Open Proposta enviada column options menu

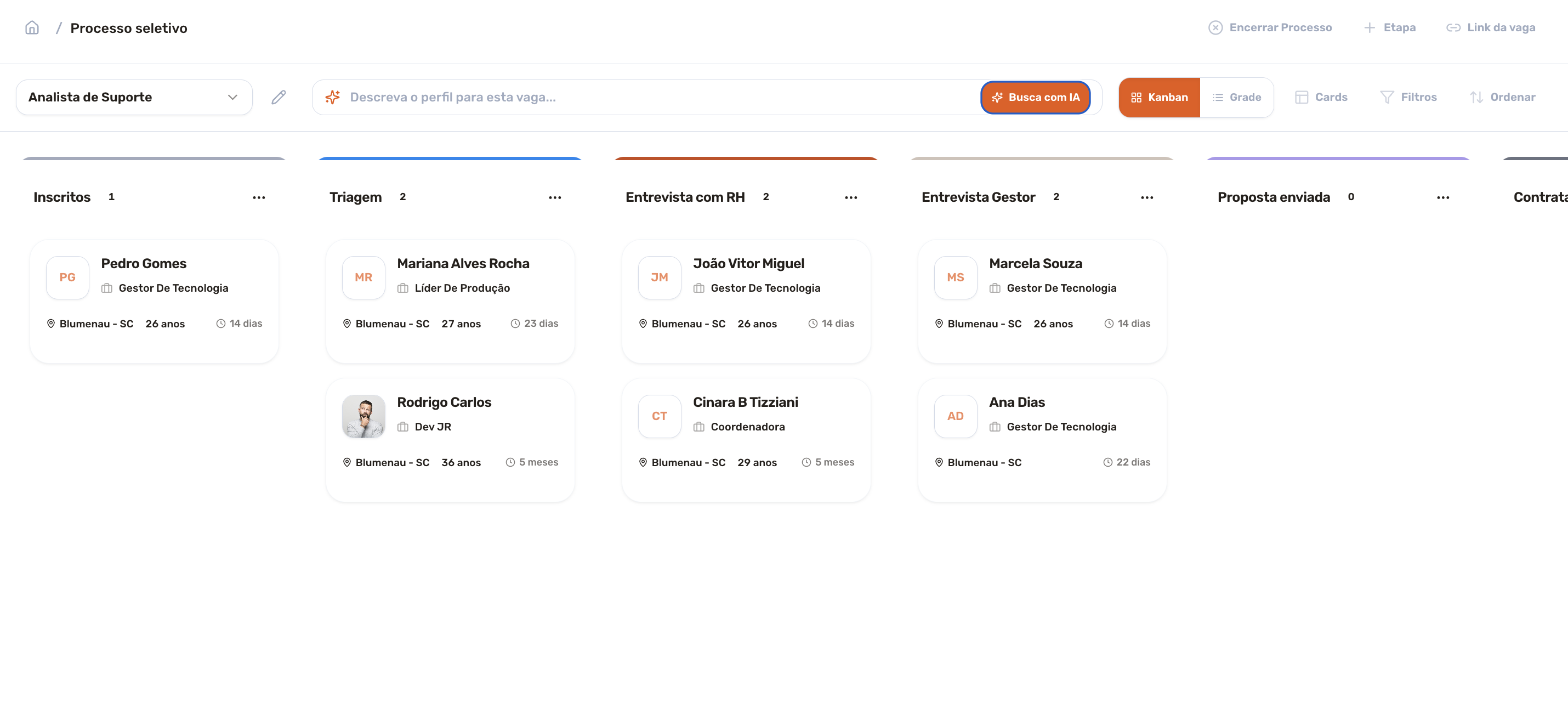(1442, 197)
